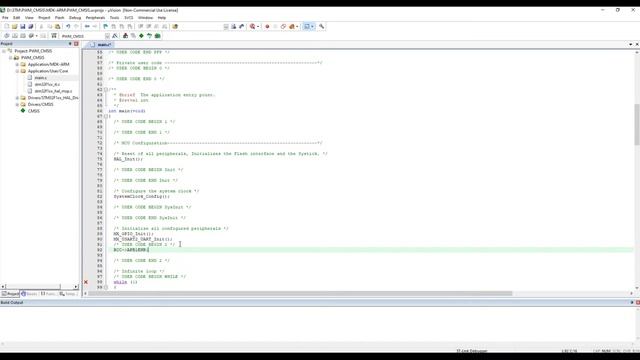This screenshot has width=640, height=360.
Task: Insert a breakpoint with the red dot icon
Action: click(x=267, y=27)
